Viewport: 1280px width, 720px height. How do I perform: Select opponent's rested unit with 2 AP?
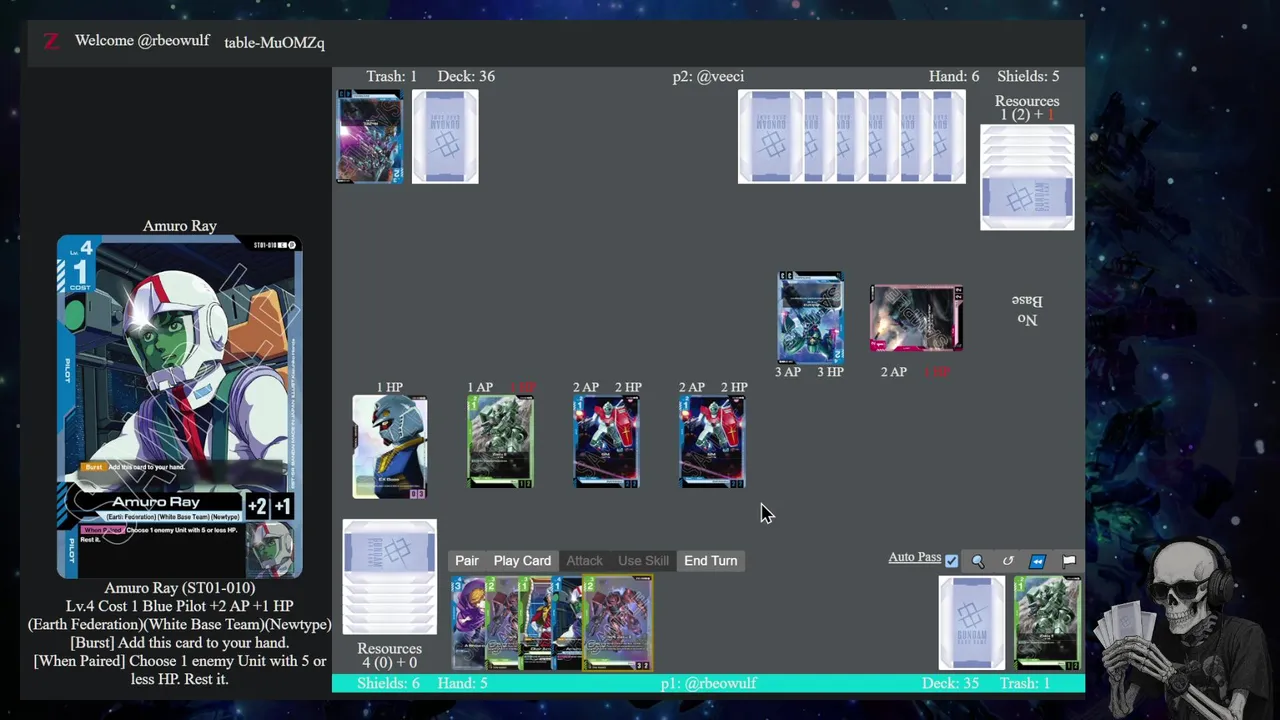click(x=916, y=318)
